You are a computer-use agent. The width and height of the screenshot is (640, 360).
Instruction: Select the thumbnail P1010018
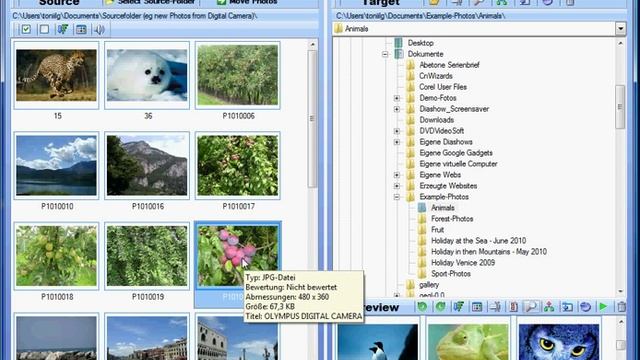pyautogui.click(x=56, y=256)
